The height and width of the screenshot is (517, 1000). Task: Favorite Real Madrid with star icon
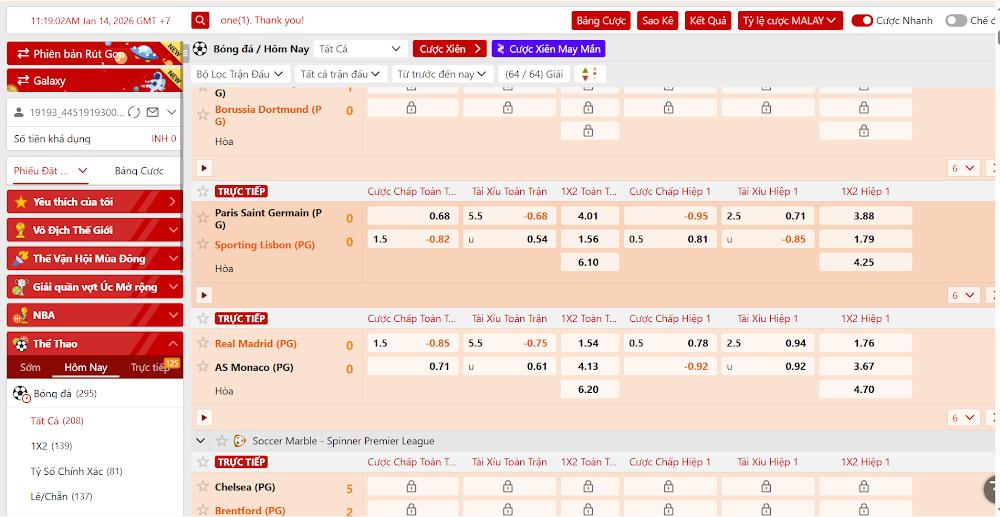coord(203,343)
